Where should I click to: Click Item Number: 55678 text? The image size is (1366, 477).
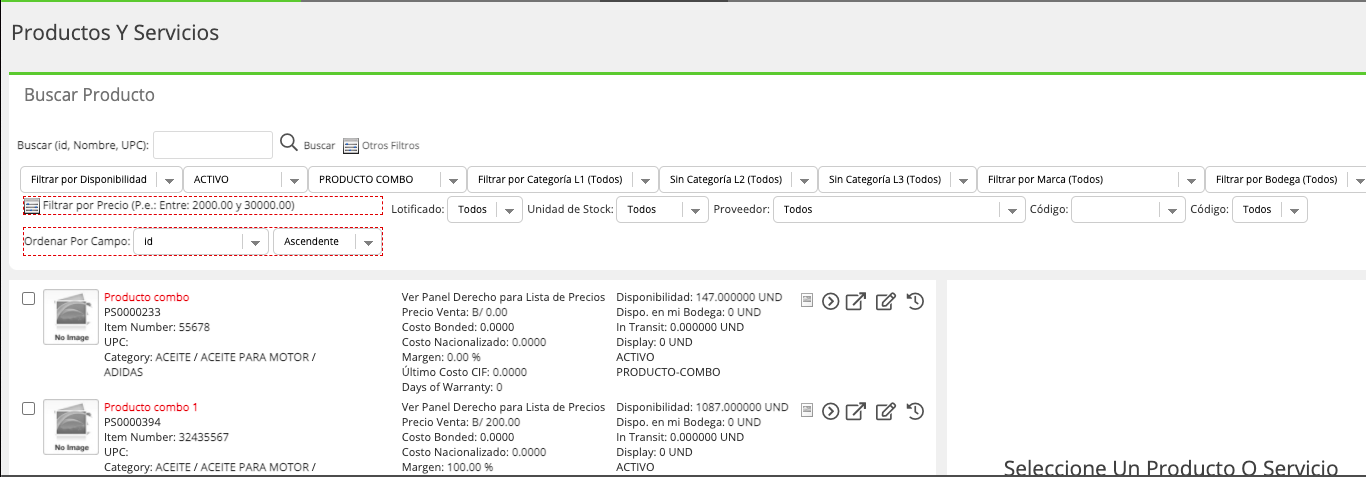[157, 327]
